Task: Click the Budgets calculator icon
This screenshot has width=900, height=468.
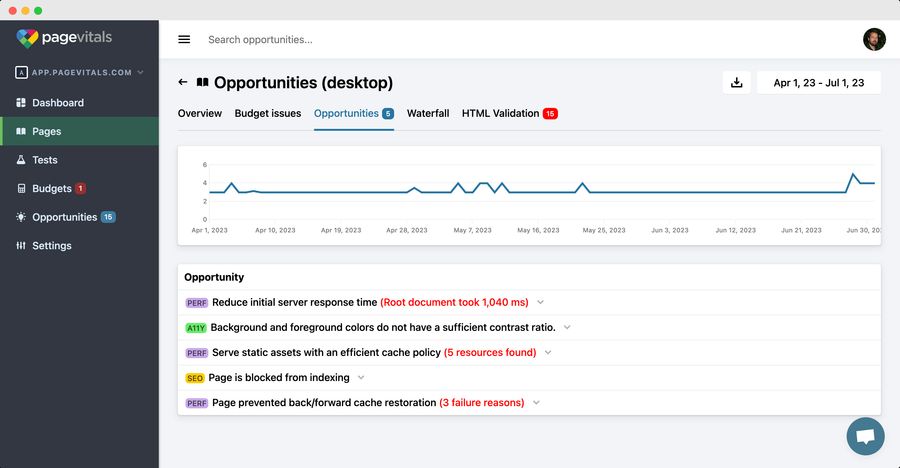Action: tap(21, 188)
